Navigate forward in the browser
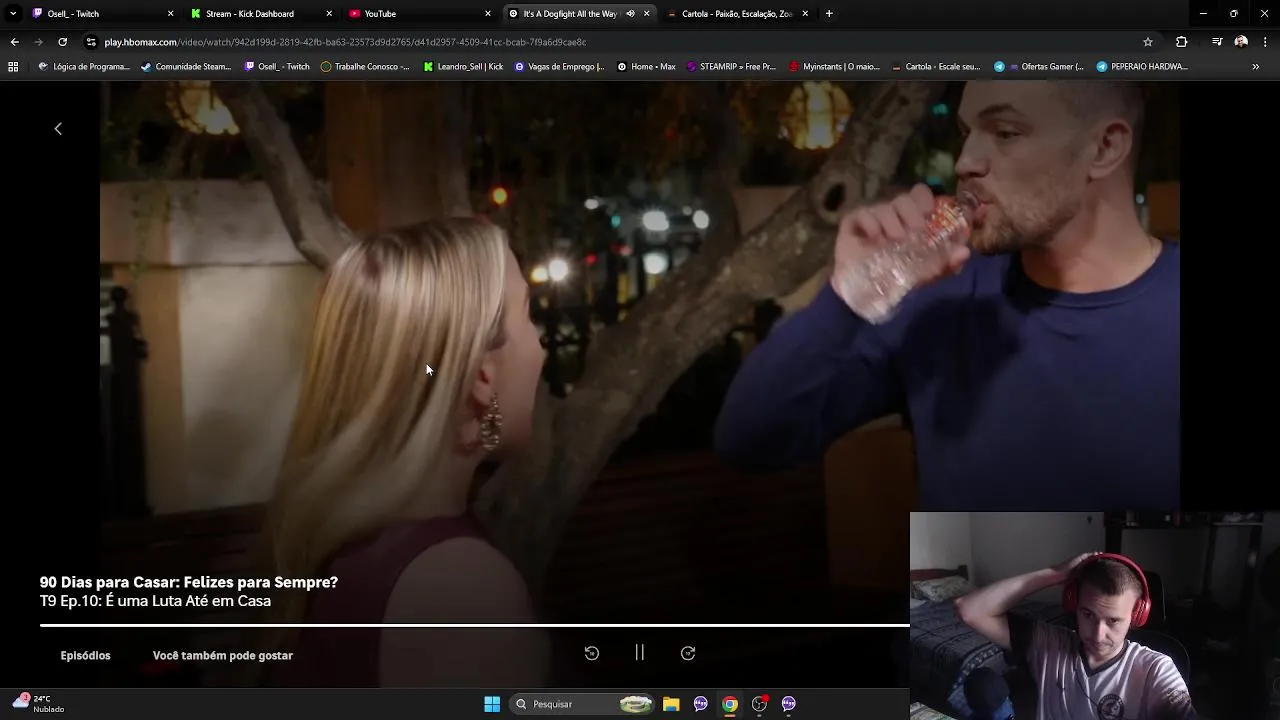The height and width of the screenshot is (720, 1280). 38,42
